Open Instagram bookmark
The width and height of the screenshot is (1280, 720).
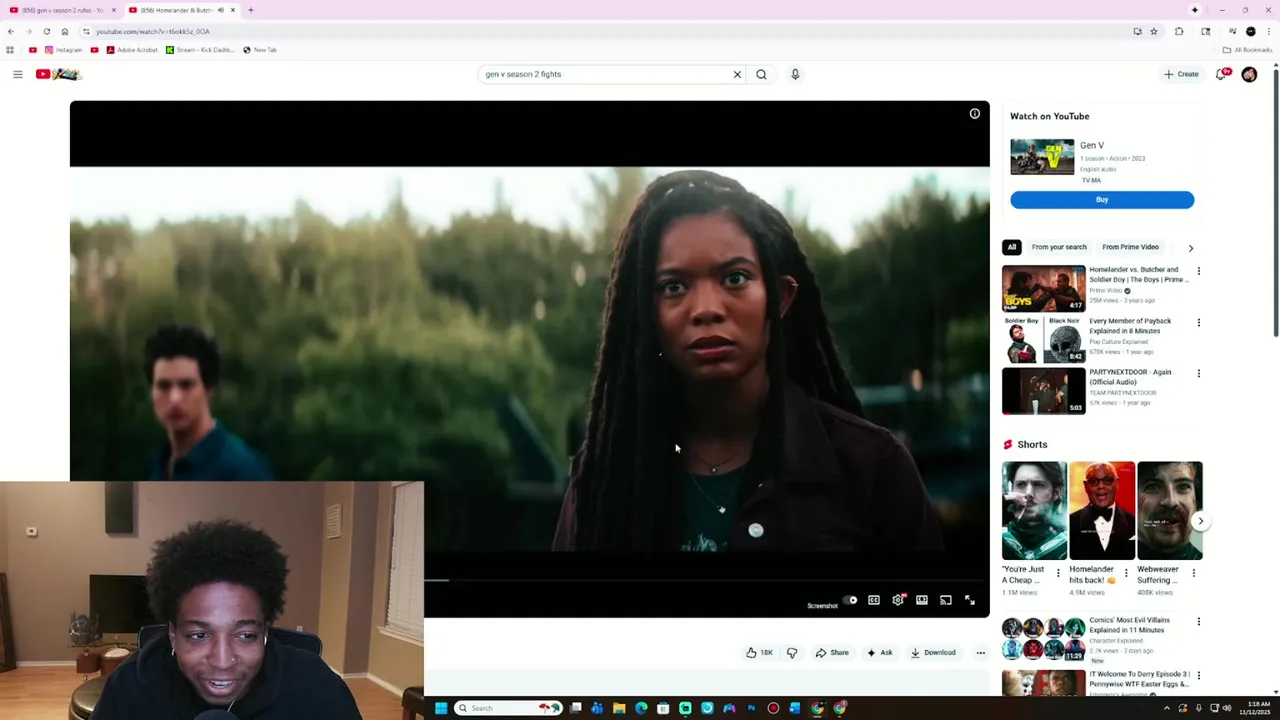[63, 50]
